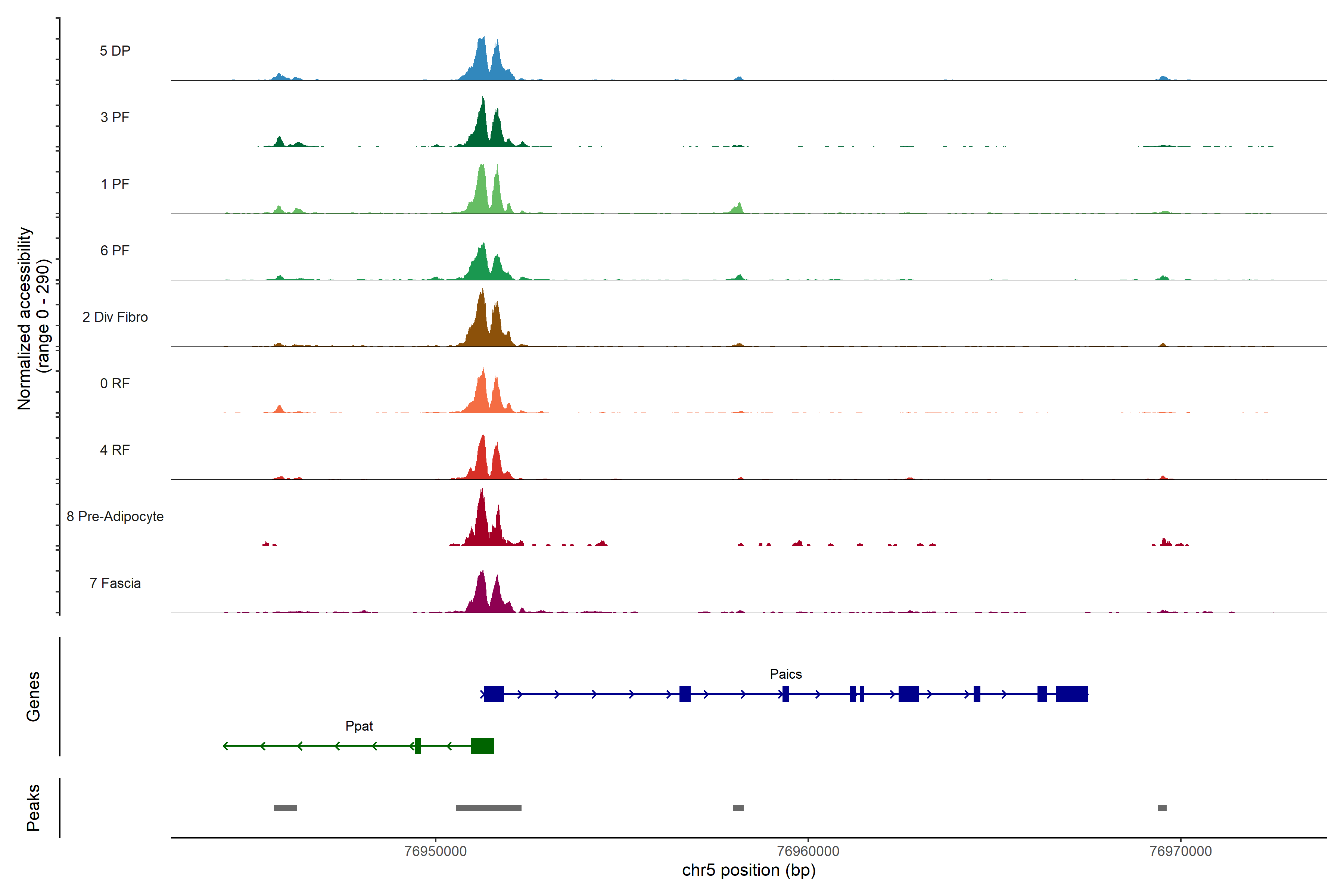Image resolution: width=1344 pixels, height=896 pixels.
Task: Select the 7 Fascia track label
Action: (115, 583)
